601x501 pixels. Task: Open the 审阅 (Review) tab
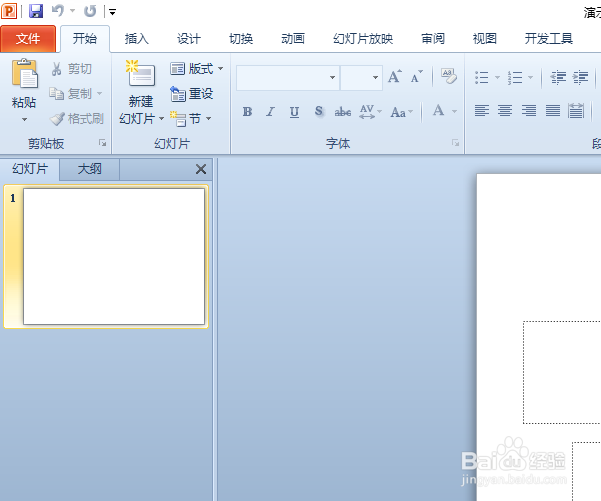433,39
